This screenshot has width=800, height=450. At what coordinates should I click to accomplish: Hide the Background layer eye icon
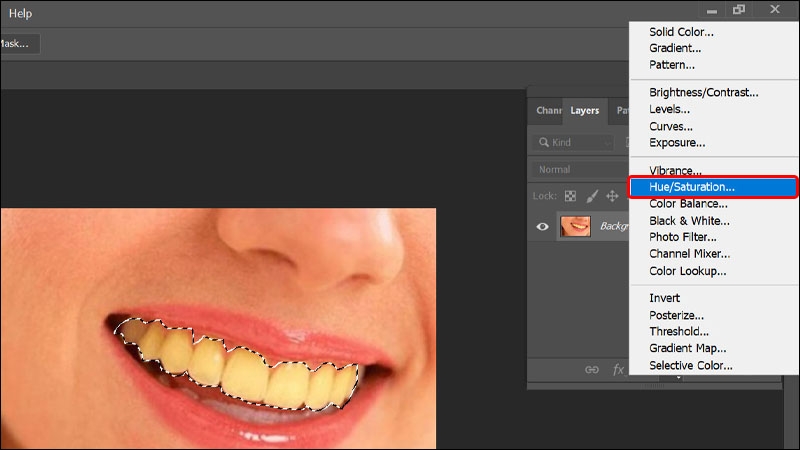coord(542,227)
